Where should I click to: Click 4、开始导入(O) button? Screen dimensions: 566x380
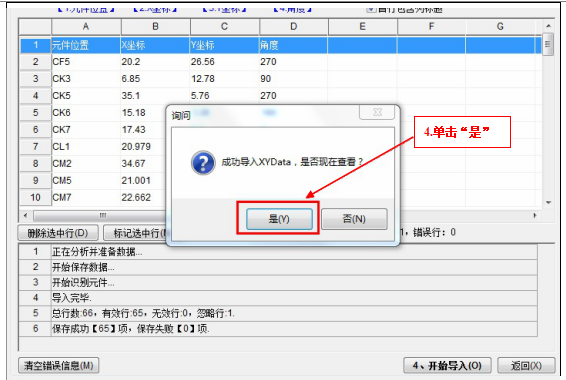pyautogui.click(x=447, y=366)
